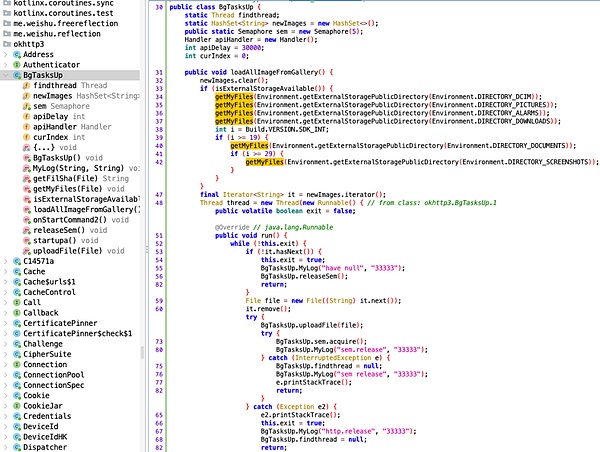
Task: Click the constructor icon beside BgTasksUp() void
Action: (x=26, y=156)
